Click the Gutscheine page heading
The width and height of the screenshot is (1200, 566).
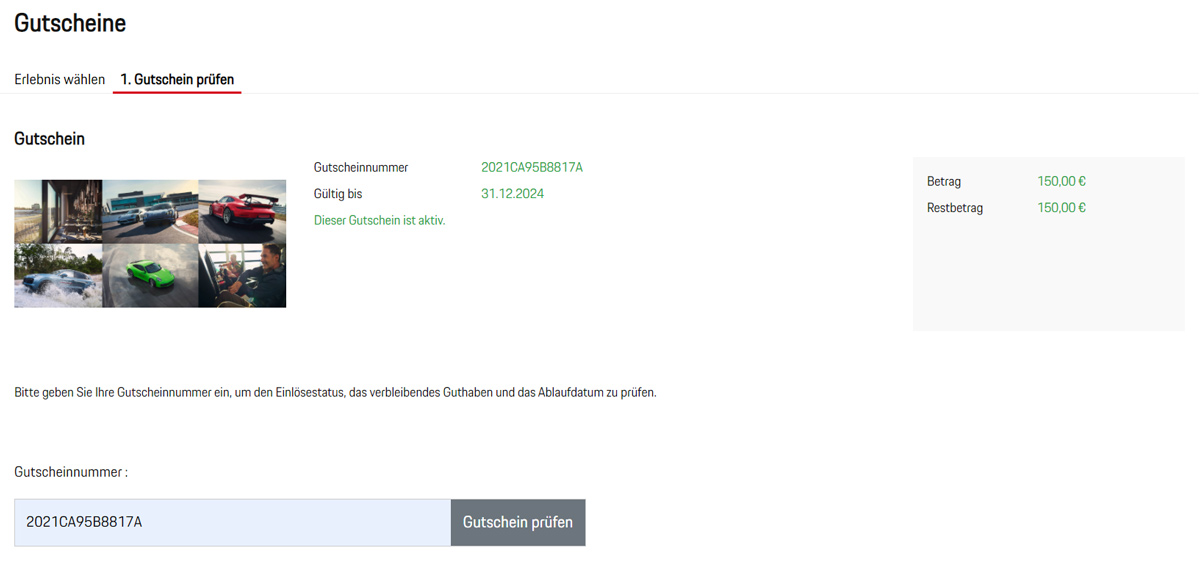click(70, 22)
